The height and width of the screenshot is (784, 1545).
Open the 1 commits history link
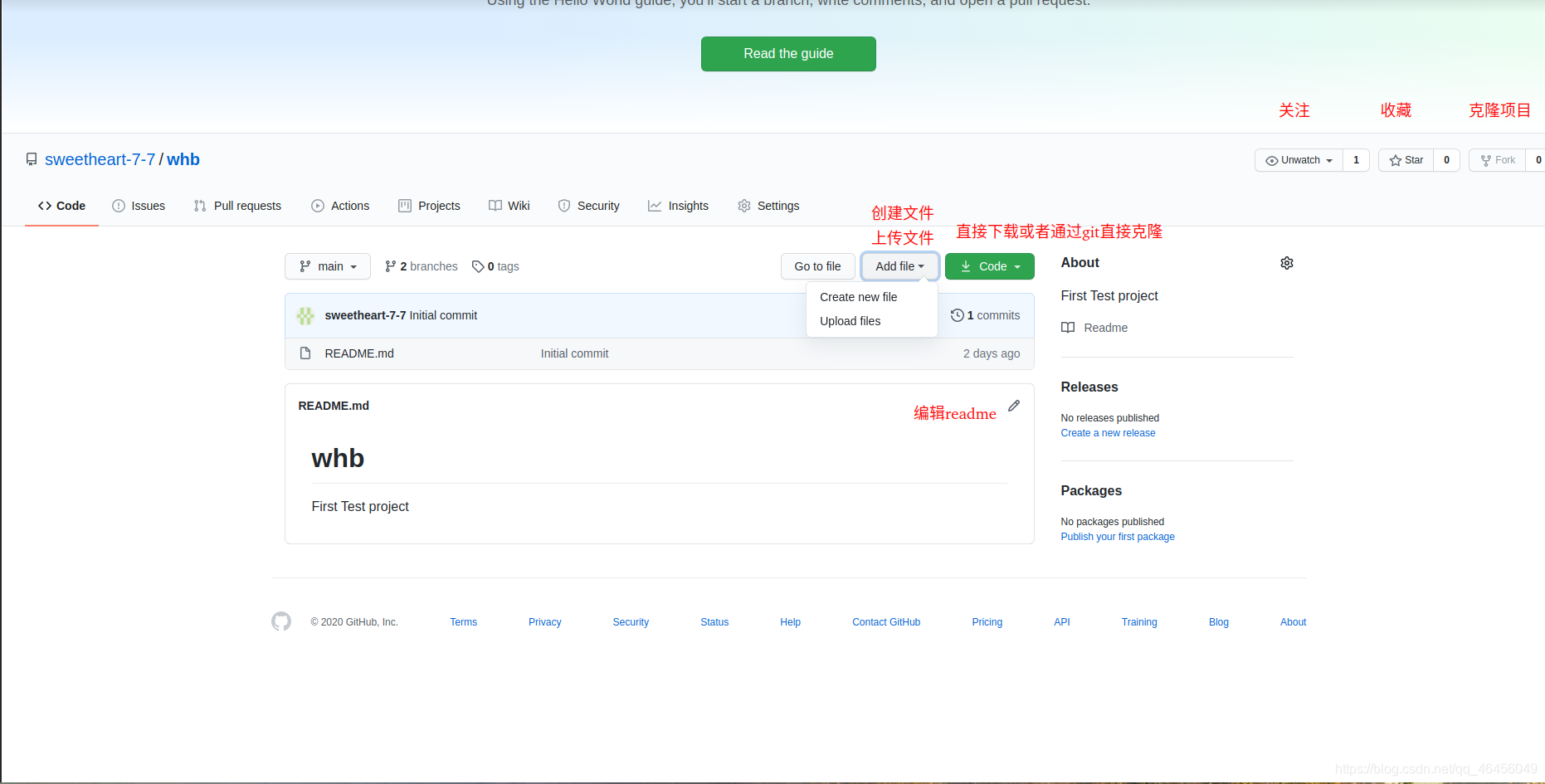(x=985, y=315)
